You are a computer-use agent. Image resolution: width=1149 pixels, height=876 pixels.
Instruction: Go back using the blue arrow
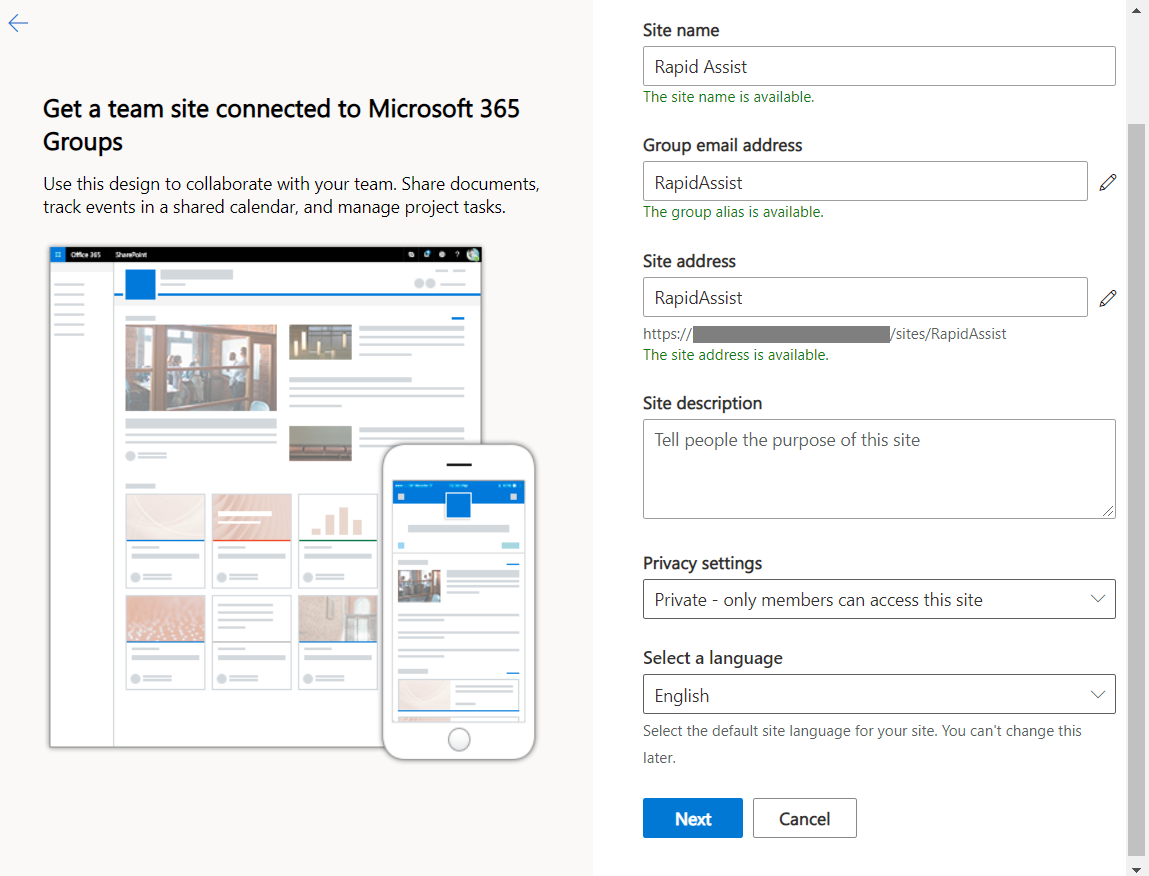coord(18,23)
